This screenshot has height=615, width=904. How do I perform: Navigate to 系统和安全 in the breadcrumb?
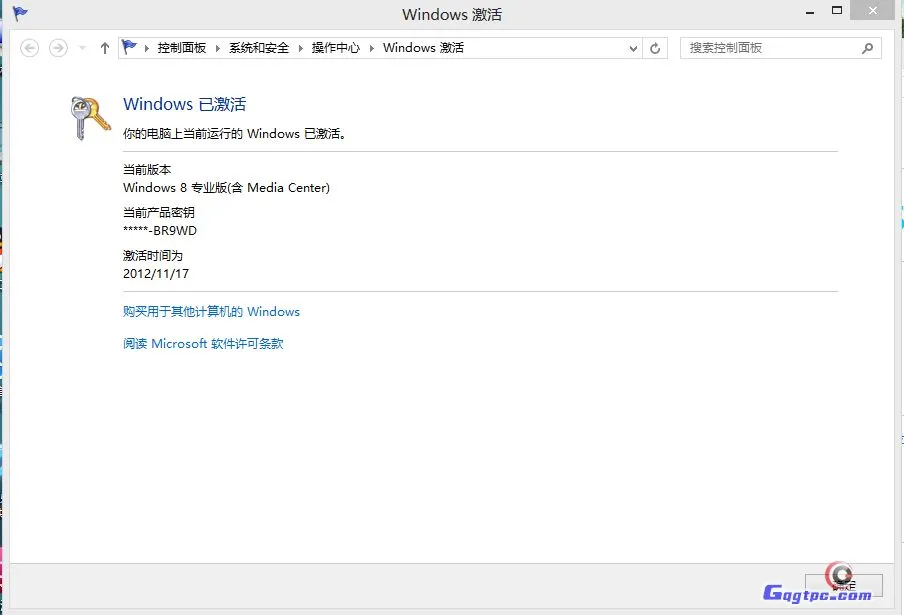click(x=259, y=48)
